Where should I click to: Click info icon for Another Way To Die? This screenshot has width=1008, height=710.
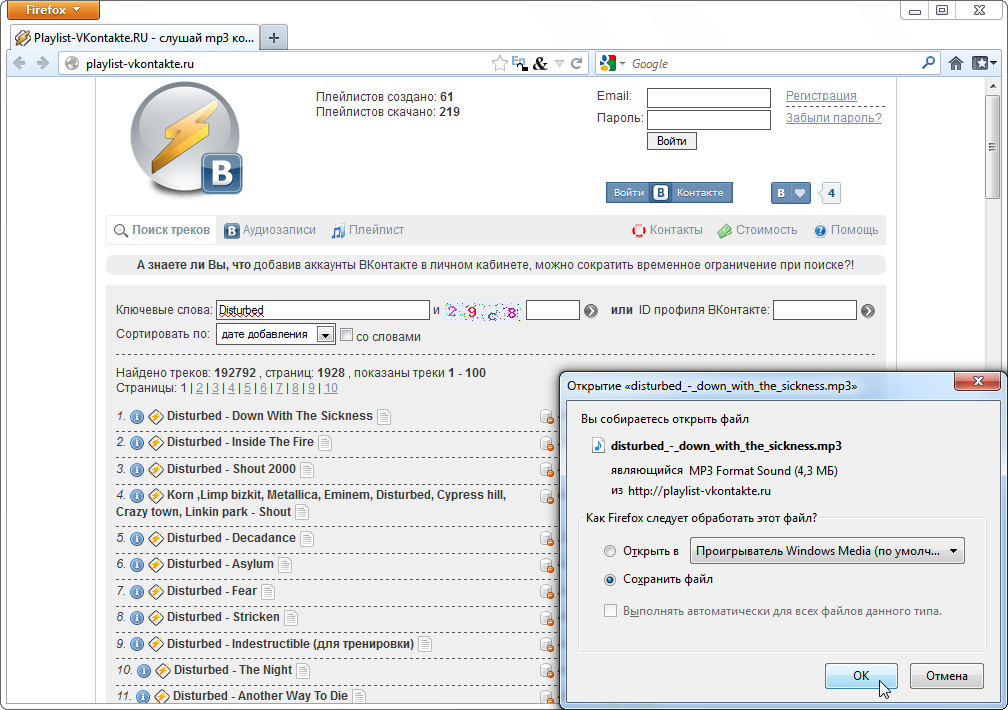(x=143, y=696)
